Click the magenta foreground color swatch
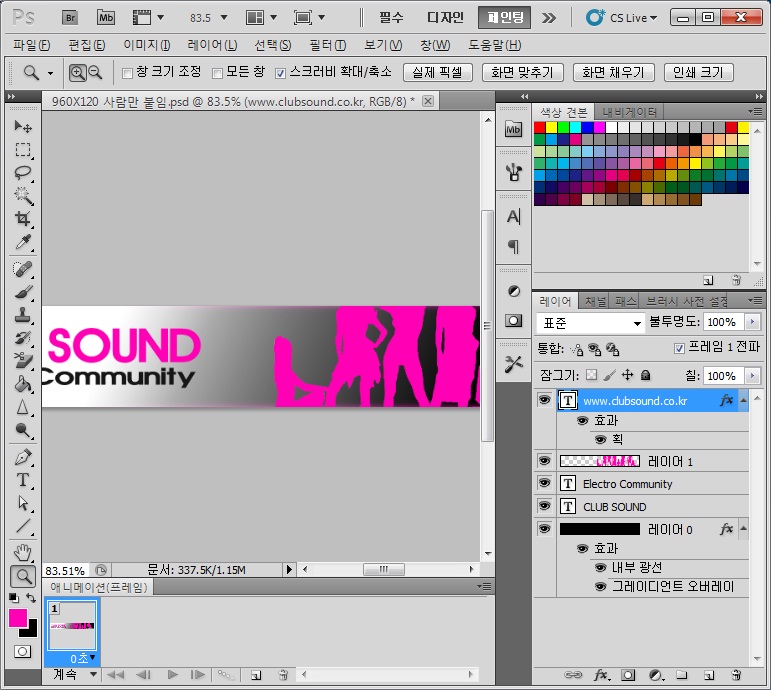 tap(18, 618)
